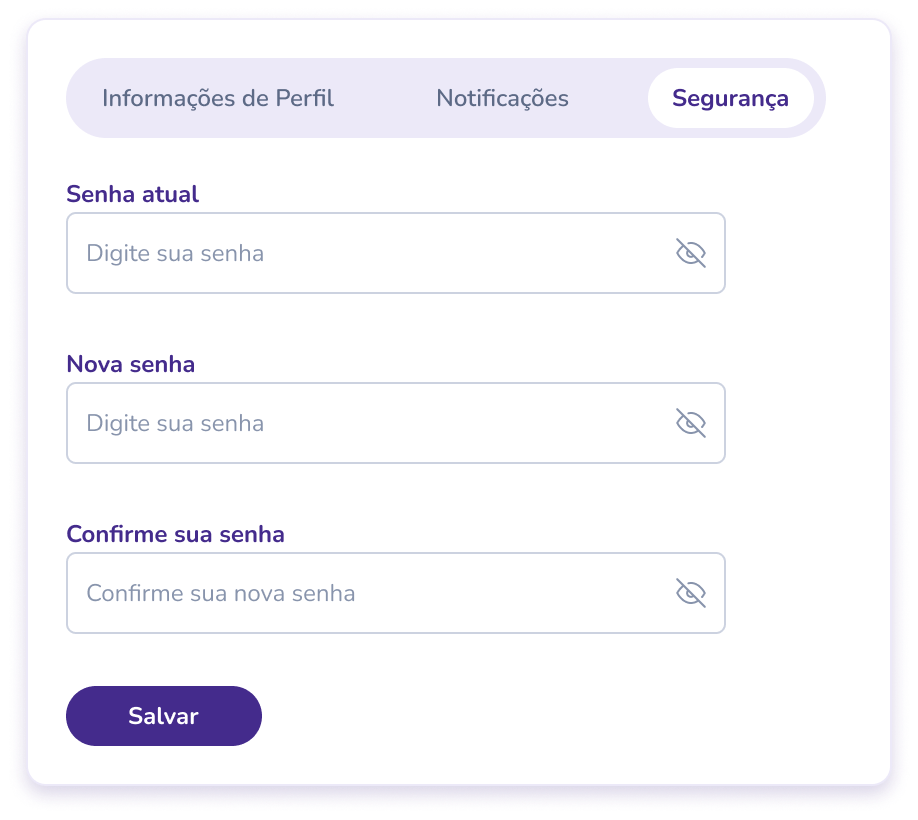Click the "Confirme sua nova senha" placeholder
Image resolution: width=918 pixels, height=820 pixels.
[x=221, y=593]
